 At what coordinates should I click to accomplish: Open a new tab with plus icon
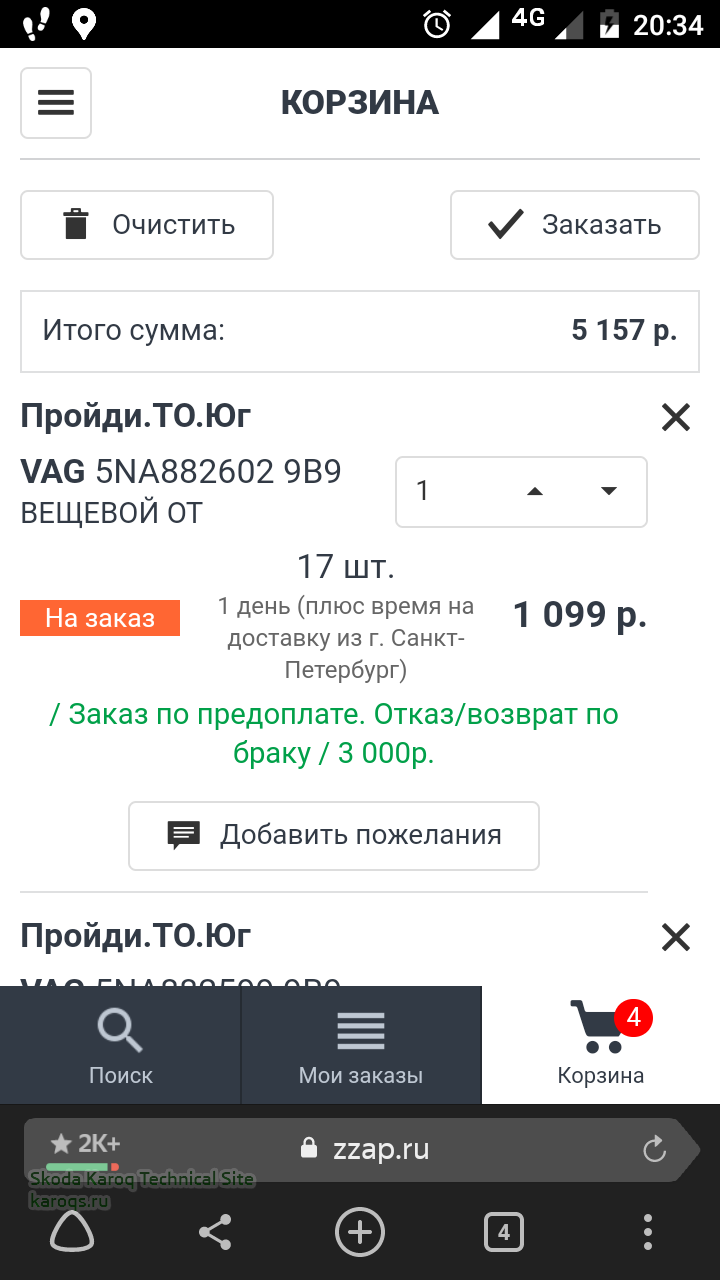[x=359, y=1233]
